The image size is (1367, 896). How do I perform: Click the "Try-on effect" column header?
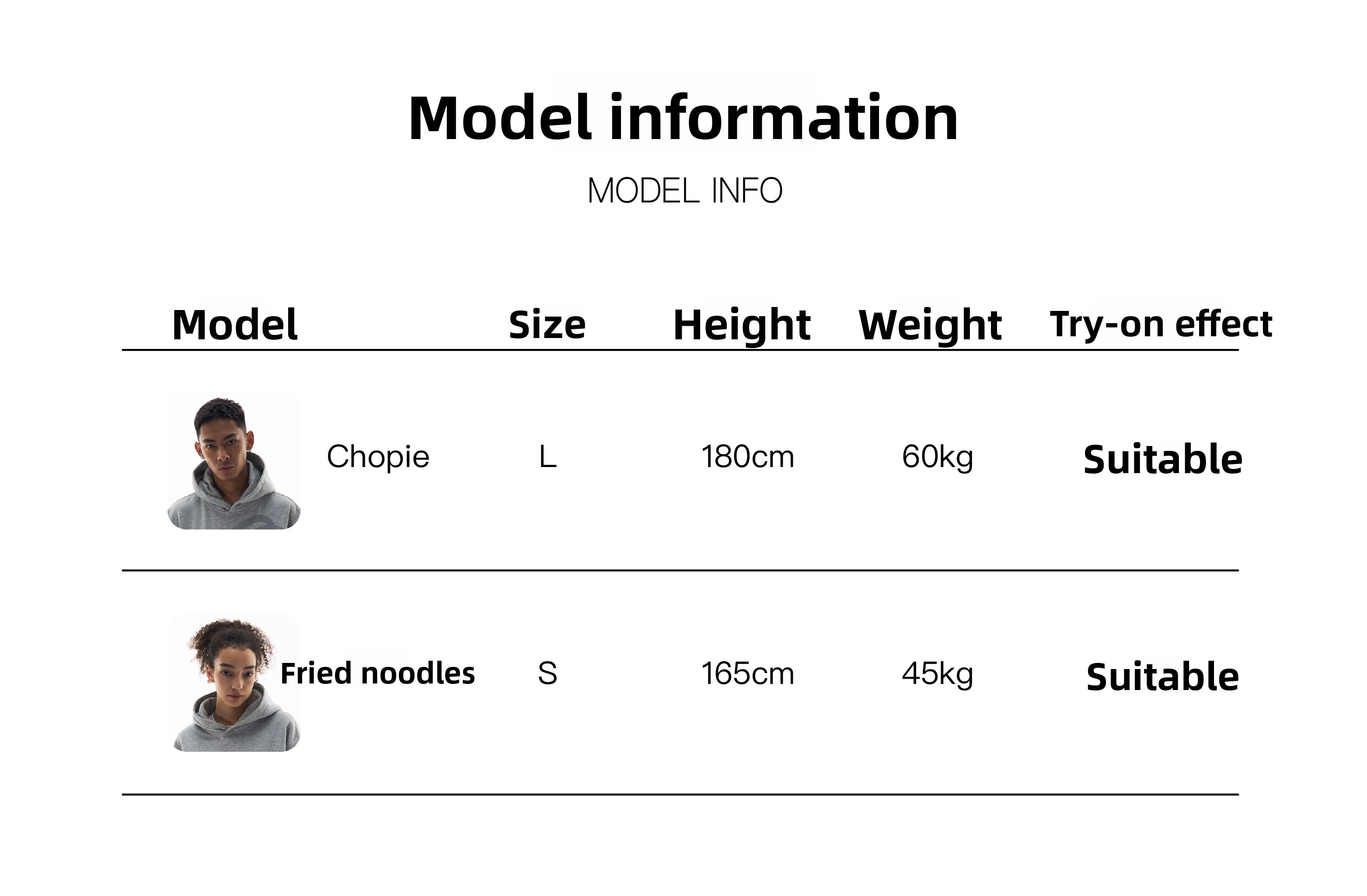[1160, 324]
